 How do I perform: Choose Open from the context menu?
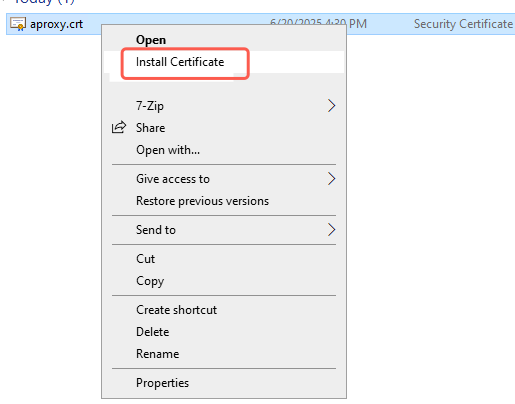(151, 40)
